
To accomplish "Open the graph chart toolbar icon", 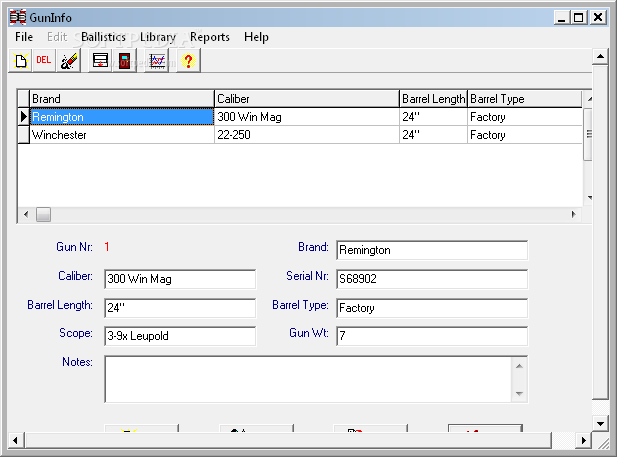I will pyautogui.click(x=157, y=61).
